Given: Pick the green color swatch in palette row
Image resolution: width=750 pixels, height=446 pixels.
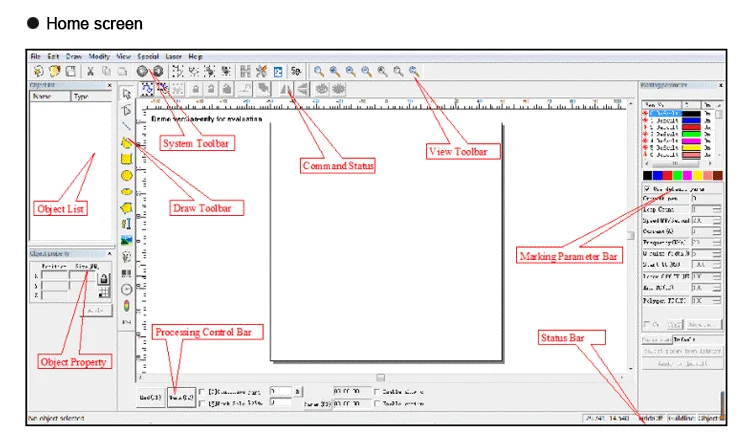Looking at the screenshot, I should [677, 176].
